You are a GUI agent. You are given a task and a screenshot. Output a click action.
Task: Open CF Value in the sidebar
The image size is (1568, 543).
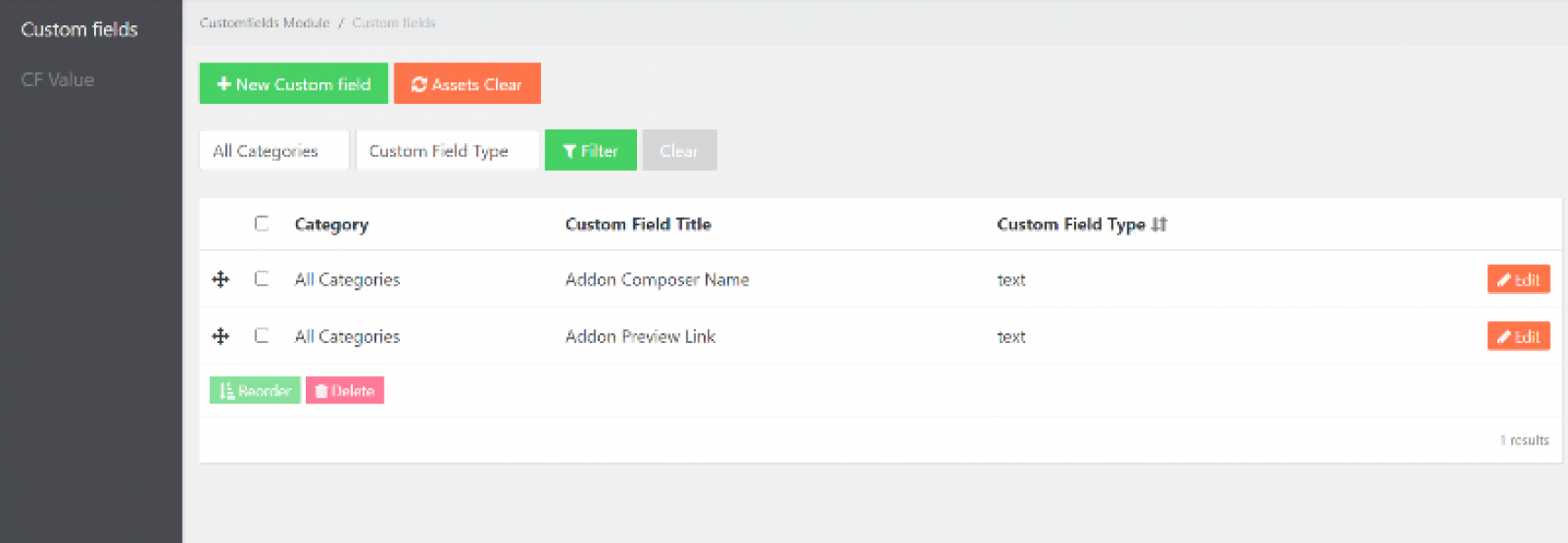coord(58,80)
